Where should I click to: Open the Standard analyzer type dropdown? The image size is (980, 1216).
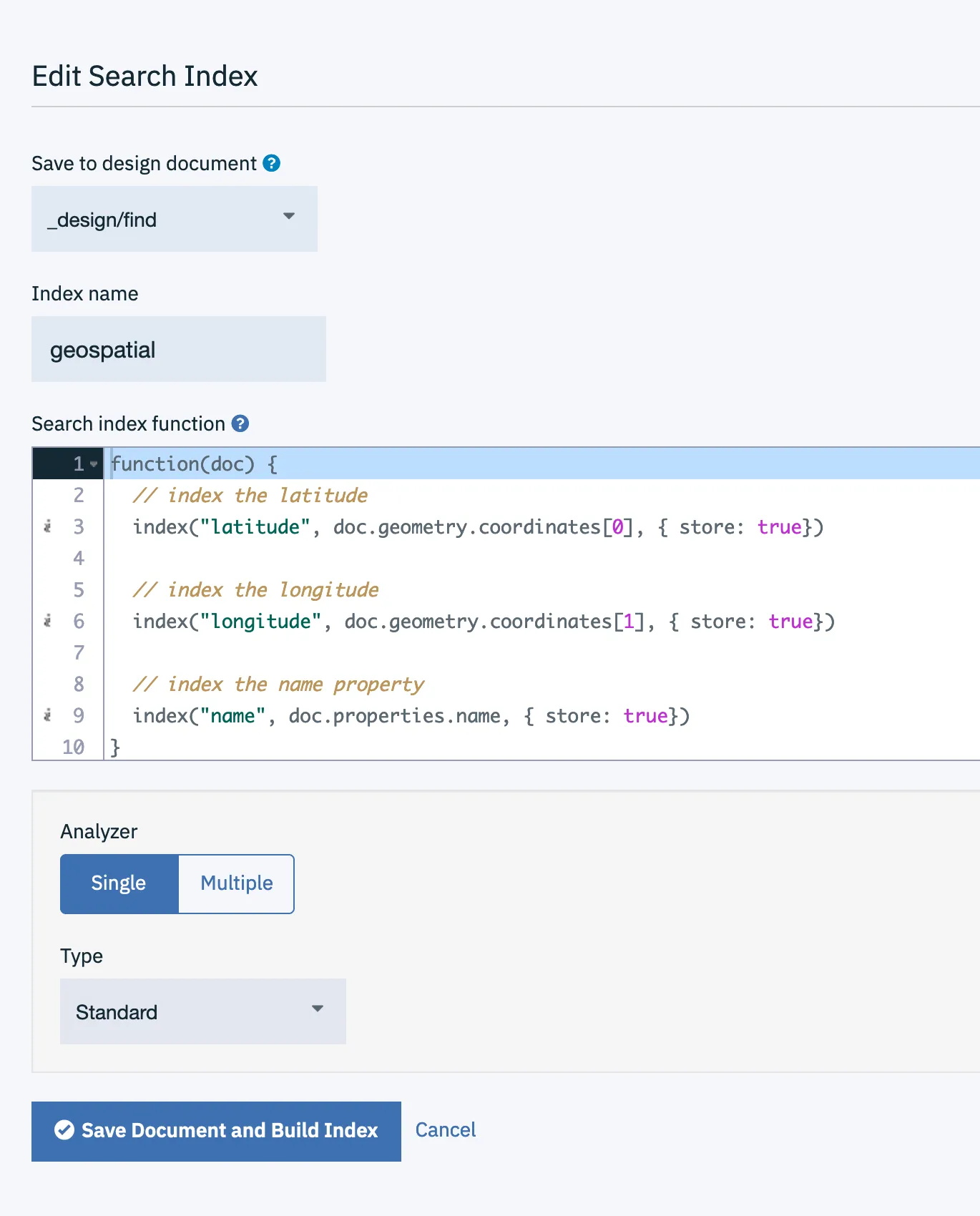coord(203,1011)
